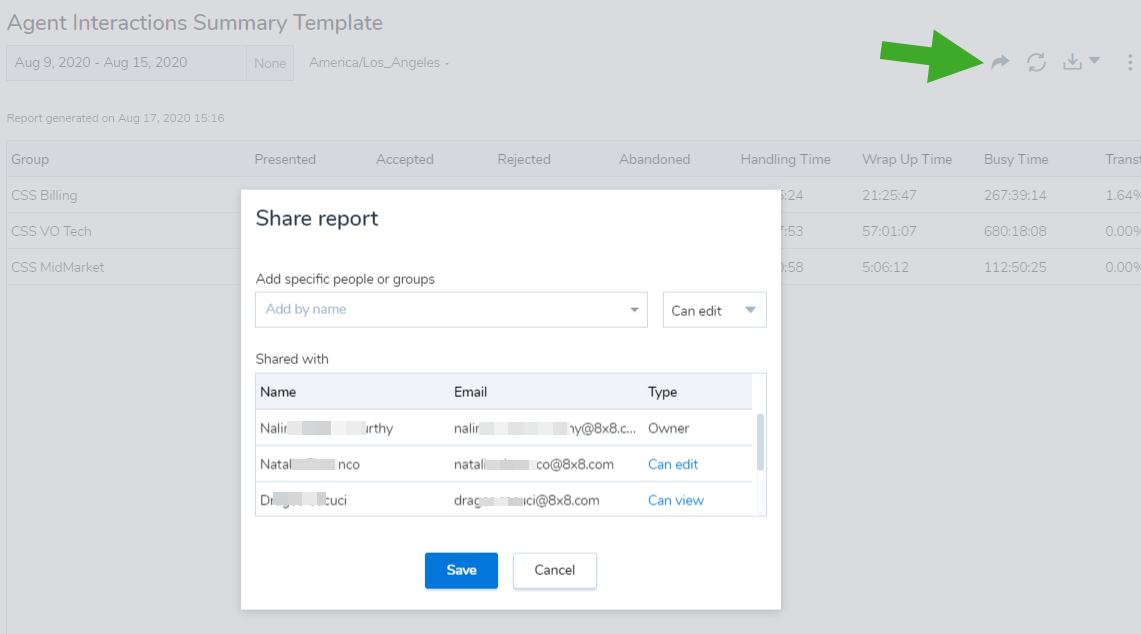Sort by the Presented column header
This screenshot has height=634, width=1141.
pyautogui.click(x=285, y=159)
